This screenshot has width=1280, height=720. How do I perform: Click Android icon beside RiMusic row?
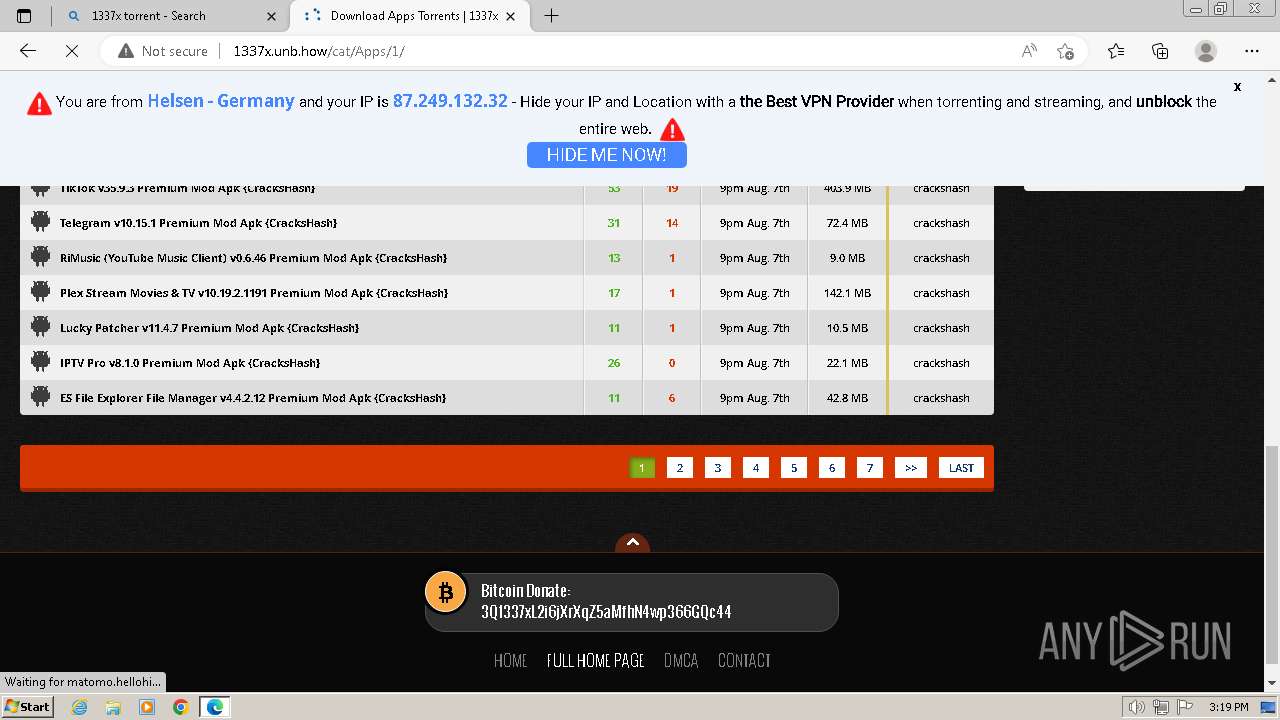(40, 257)
